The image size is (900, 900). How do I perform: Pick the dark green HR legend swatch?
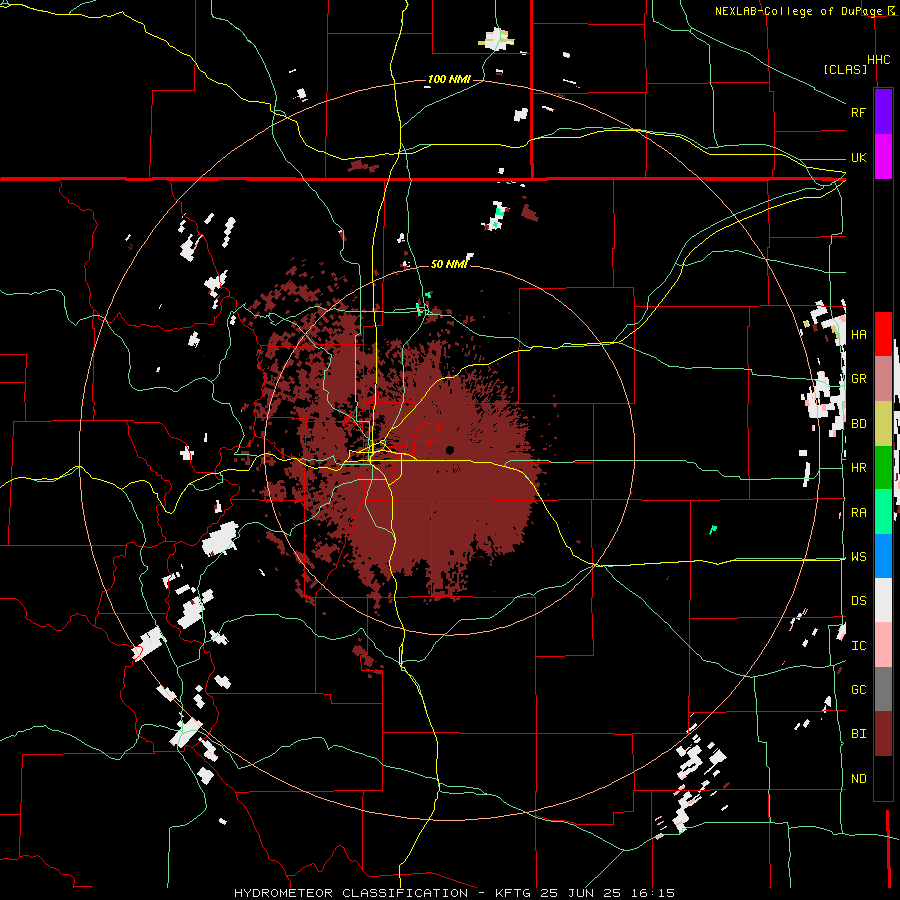click(x=883, y=467)
